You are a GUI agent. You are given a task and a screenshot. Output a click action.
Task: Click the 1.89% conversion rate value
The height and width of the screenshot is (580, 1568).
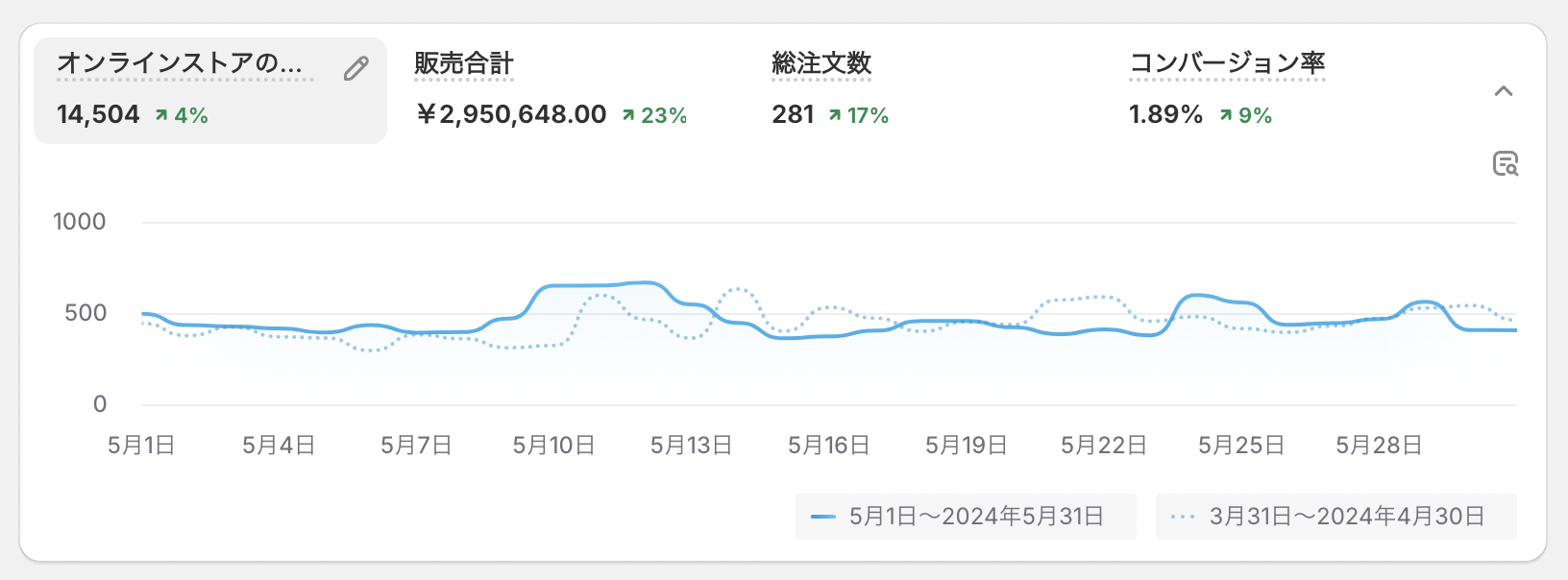click(x=1165, y=115)
